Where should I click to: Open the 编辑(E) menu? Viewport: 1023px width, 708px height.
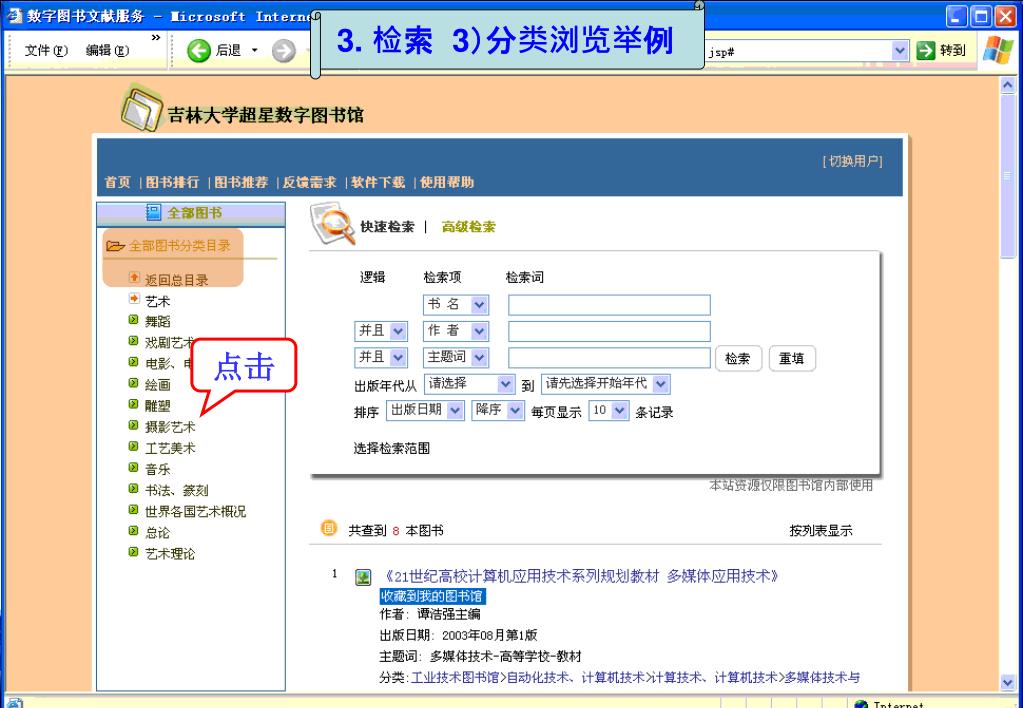click(108, 50)
